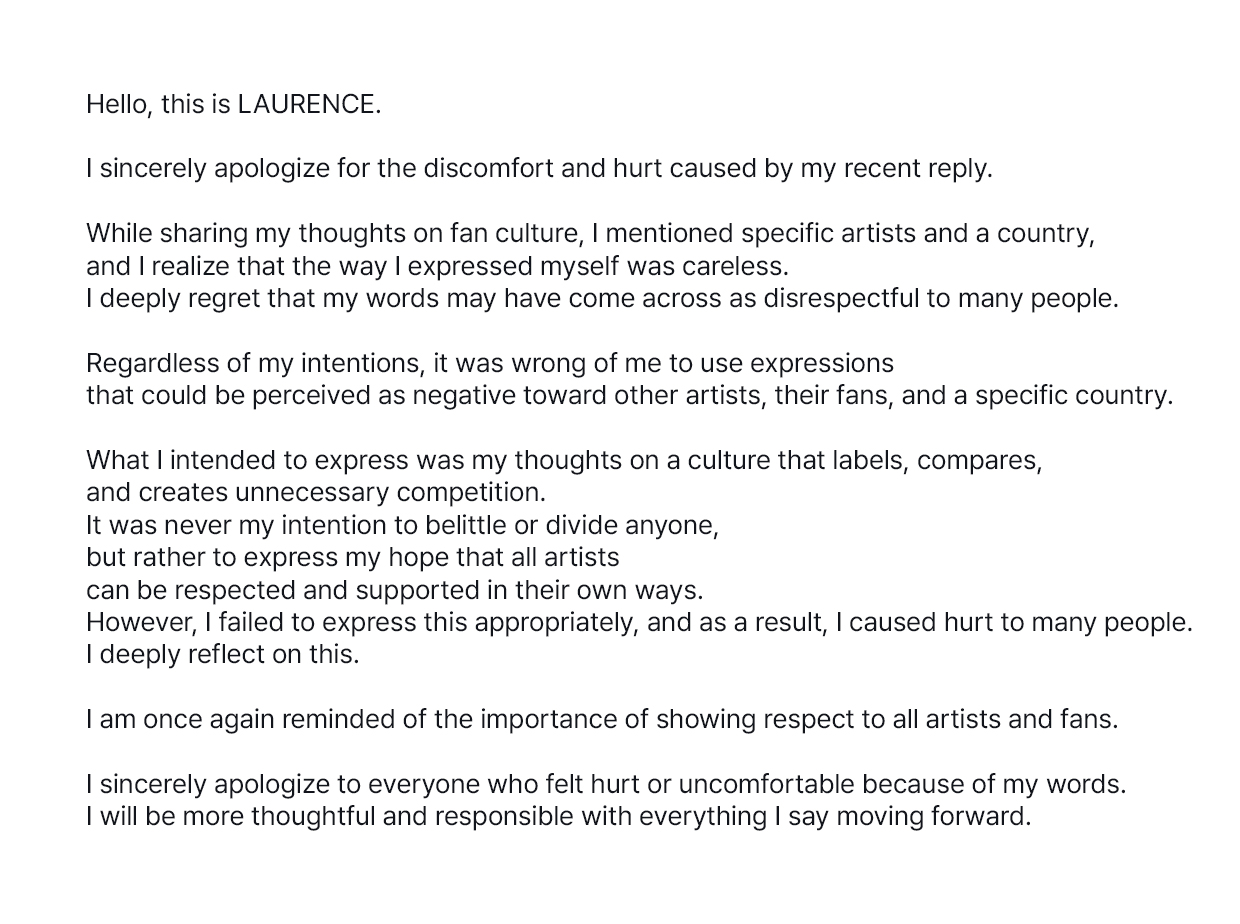Click the line starting 'However, I failed'
1240x924 pixels.
(x=639, y=622)
